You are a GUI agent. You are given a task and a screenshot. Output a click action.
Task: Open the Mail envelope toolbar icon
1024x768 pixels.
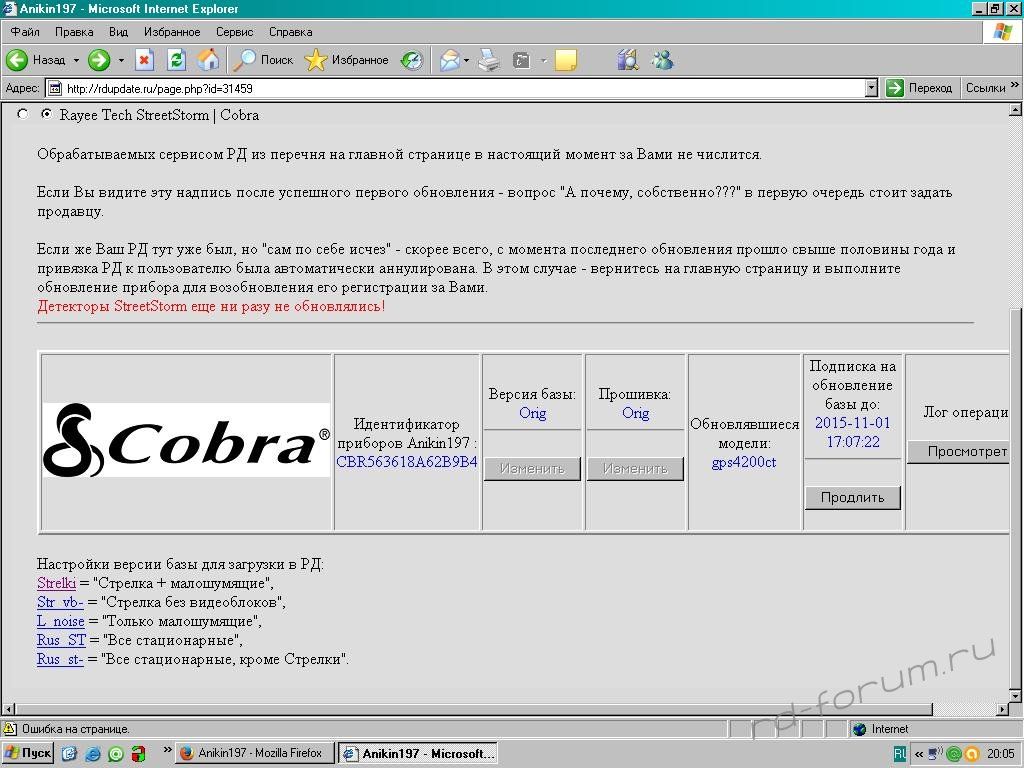point(449,60)
